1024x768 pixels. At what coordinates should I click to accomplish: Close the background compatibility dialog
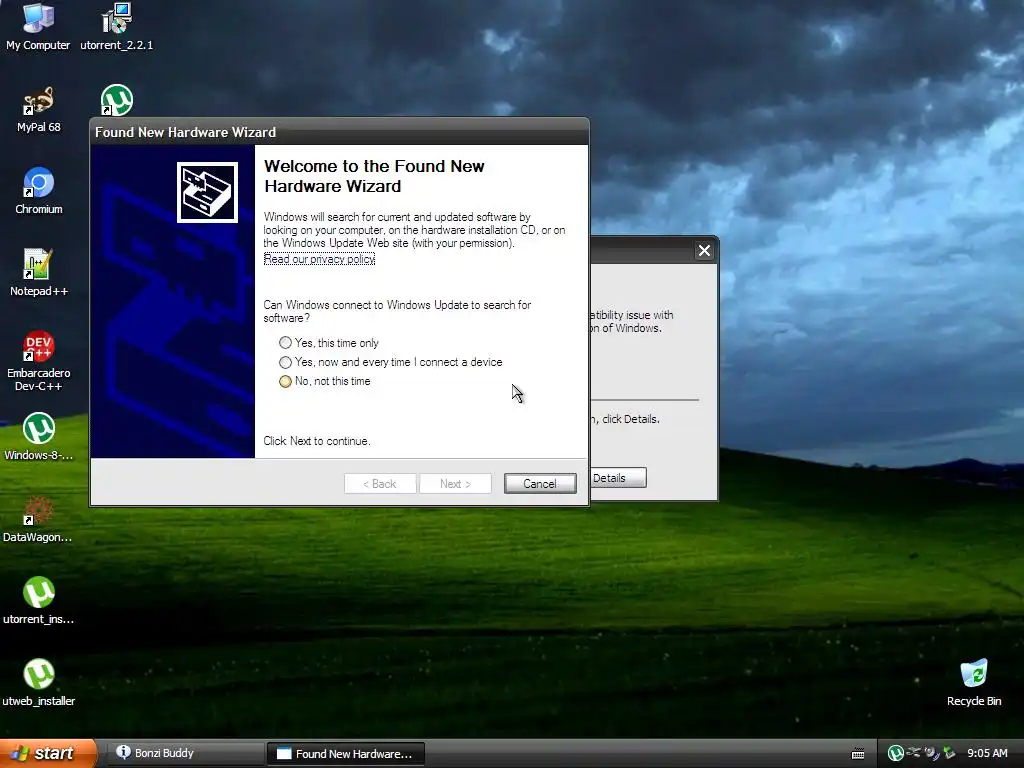click(704, 251)
